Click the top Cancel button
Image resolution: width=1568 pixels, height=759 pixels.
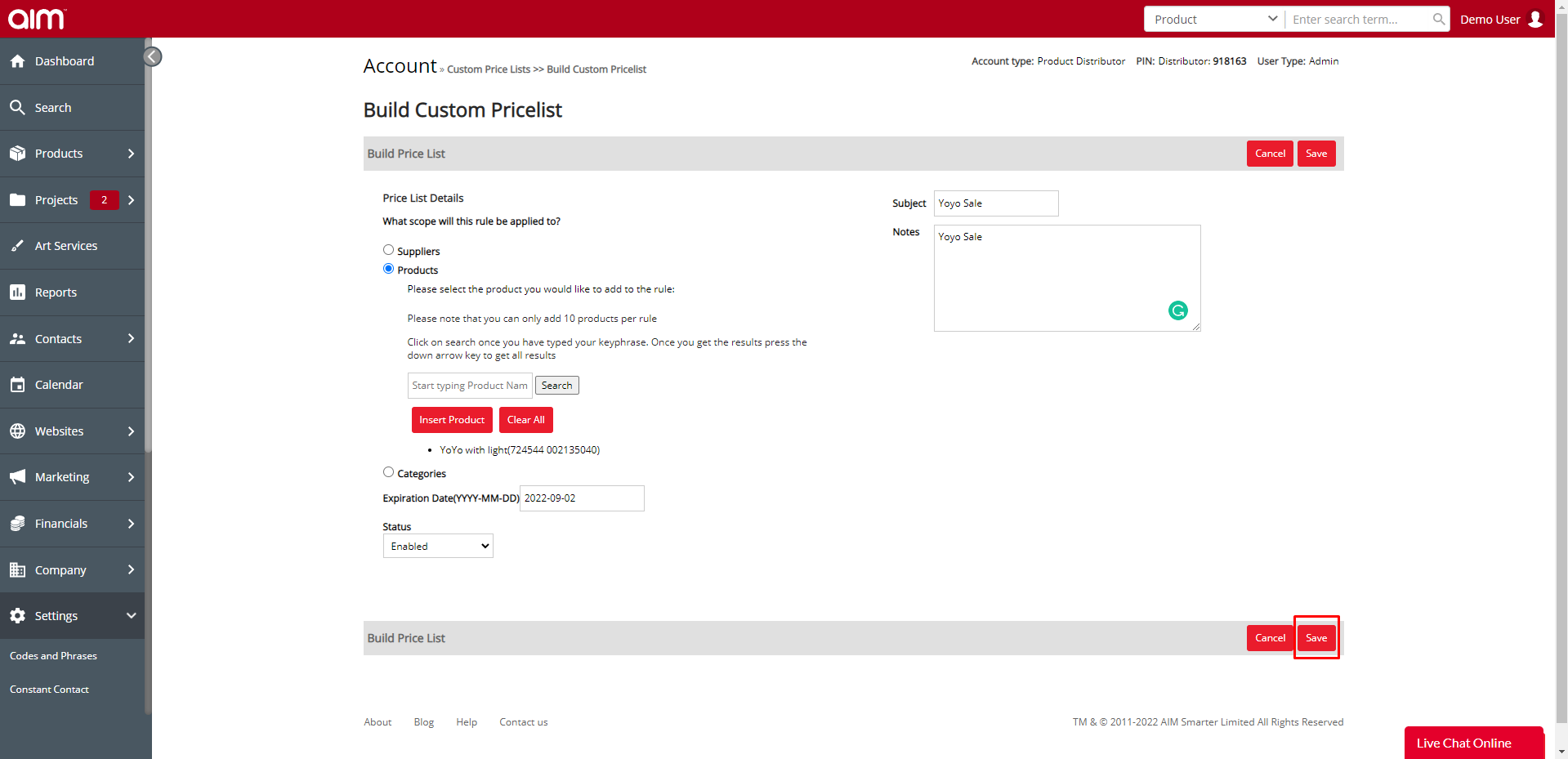1270,154
